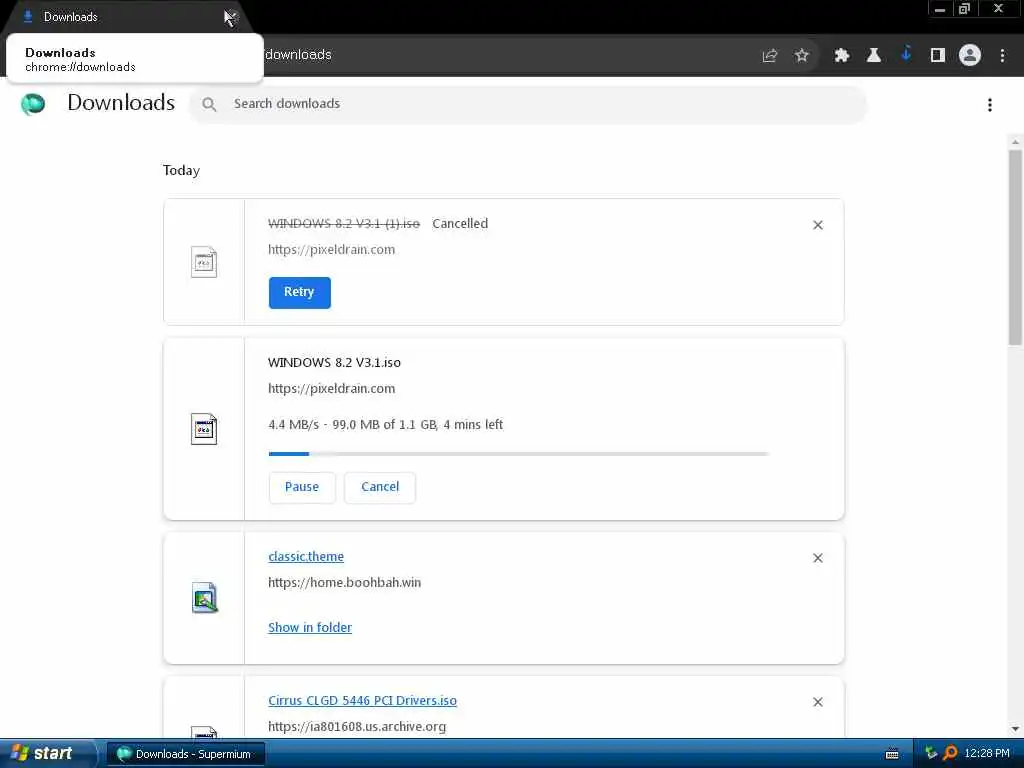Remove the cancelled WINDOWS 8.2 V3.1 (1).iso entry
Screen dimensions: 1024x768
(x=818, y=225)
